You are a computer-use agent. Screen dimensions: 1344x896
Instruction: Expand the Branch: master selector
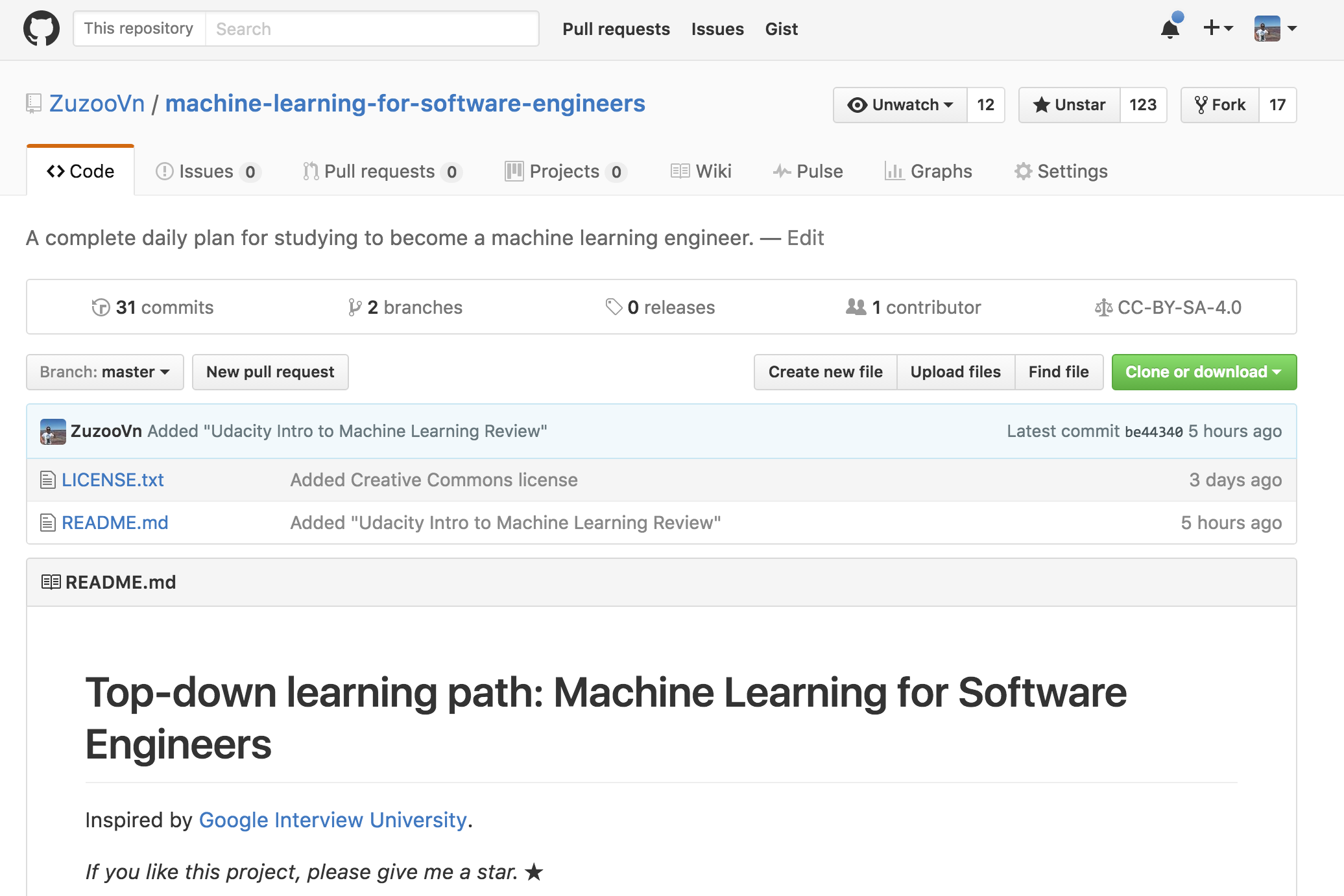tap(104, 371)
